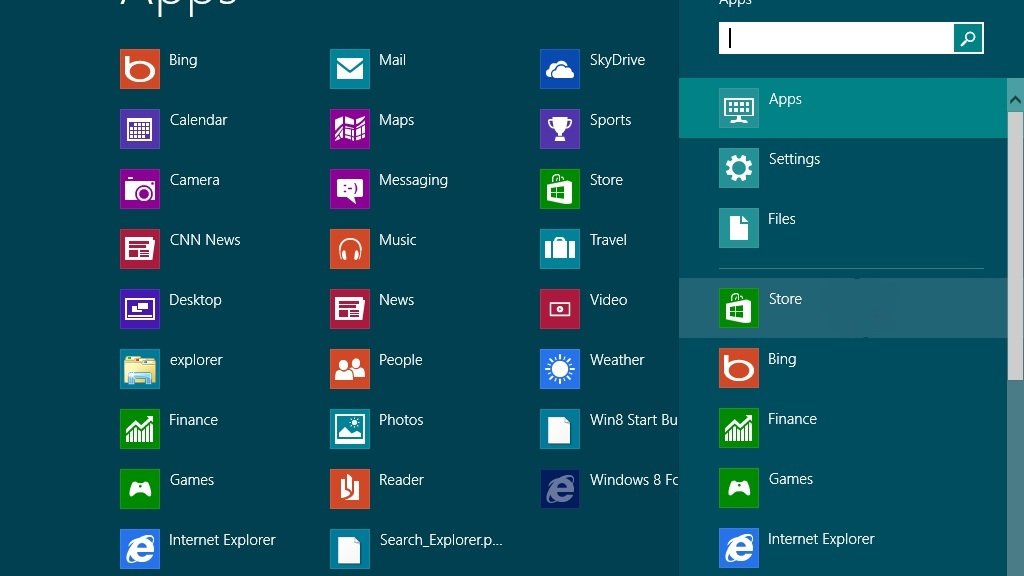Launch the Travel app
This screenshot has height=576, width=1024.
click(x=560, y=249)
